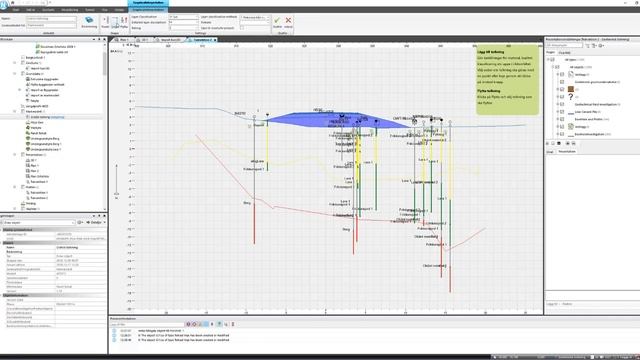The image size is (640, 360).
Task: Click the brown color swatch in the rules list
Action: pyautogui.click(x=571, y=89)
